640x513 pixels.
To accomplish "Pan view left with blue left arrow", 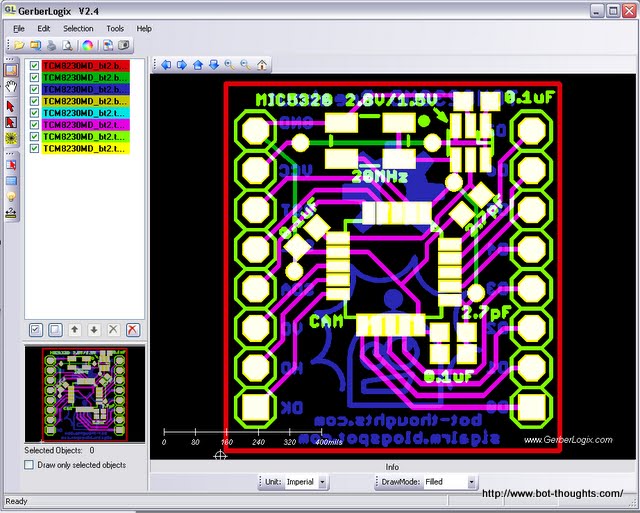I will click(x=166, y=64).
